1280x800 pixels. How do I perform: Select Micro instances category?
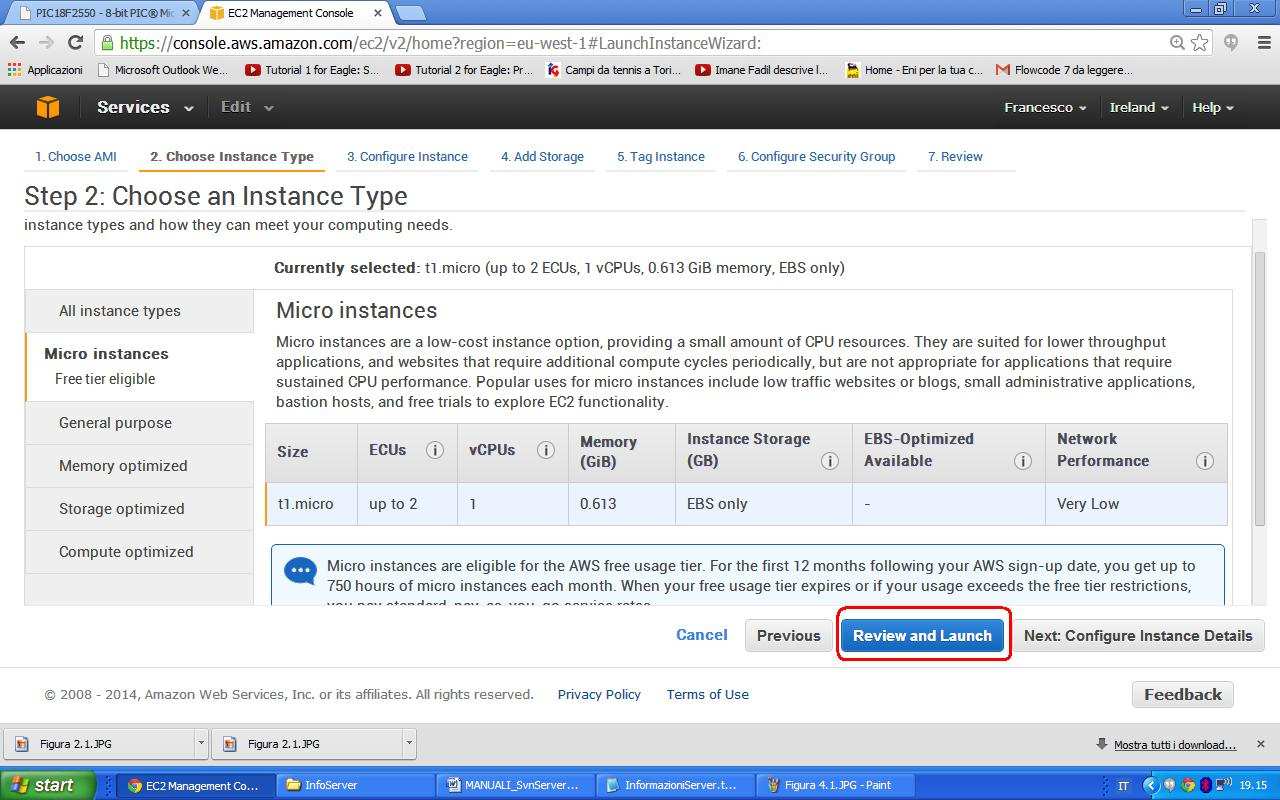pos(139,366)
